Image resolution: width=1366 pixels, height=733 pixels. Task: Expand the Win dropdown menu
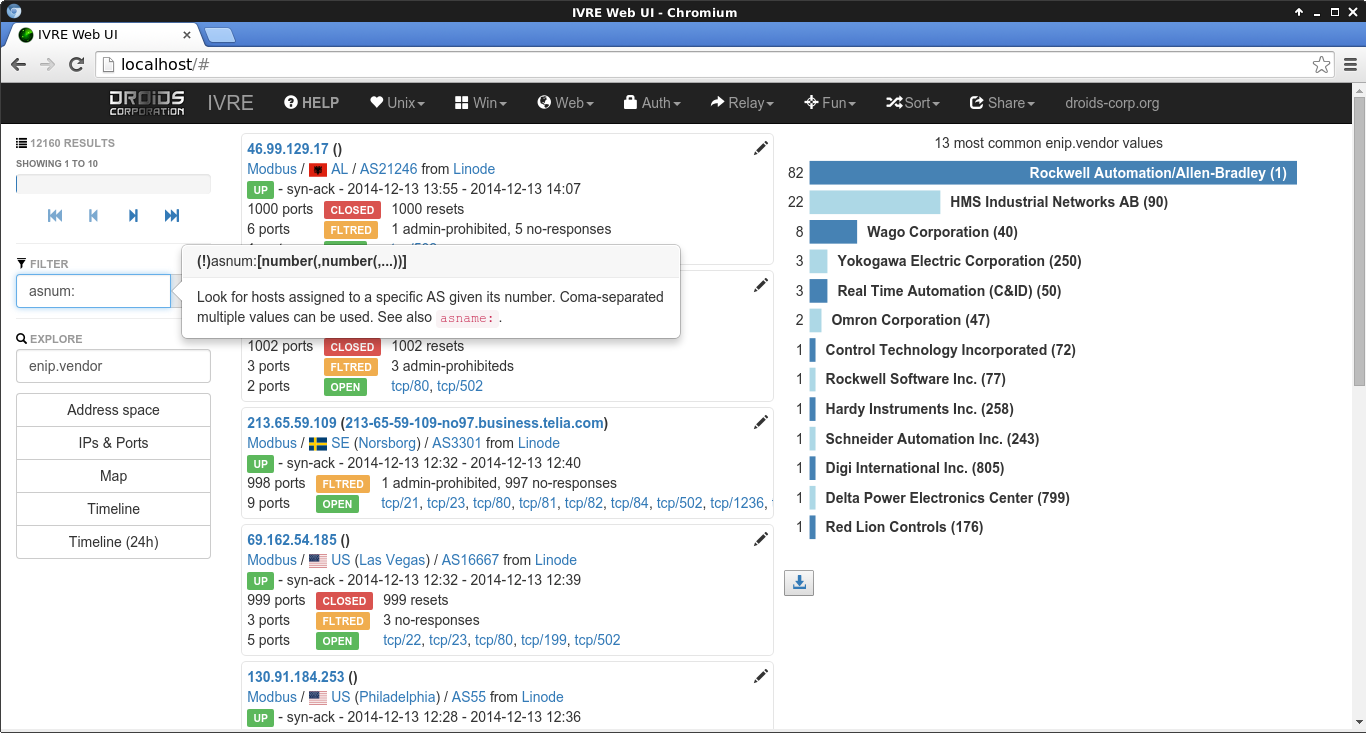point(480,103)
